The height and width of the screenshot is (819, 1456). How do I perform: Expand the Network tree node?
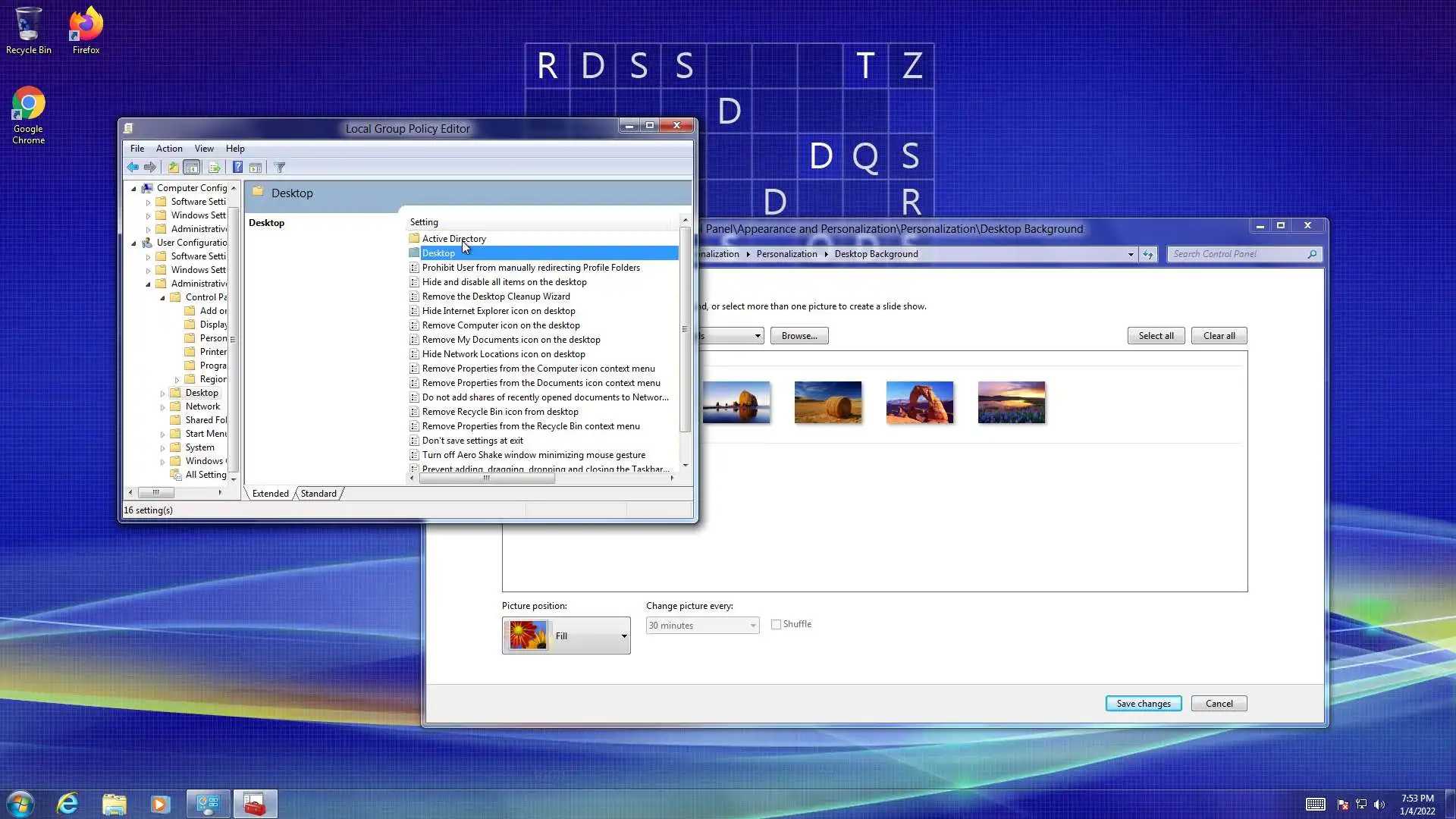click(162, 407)
